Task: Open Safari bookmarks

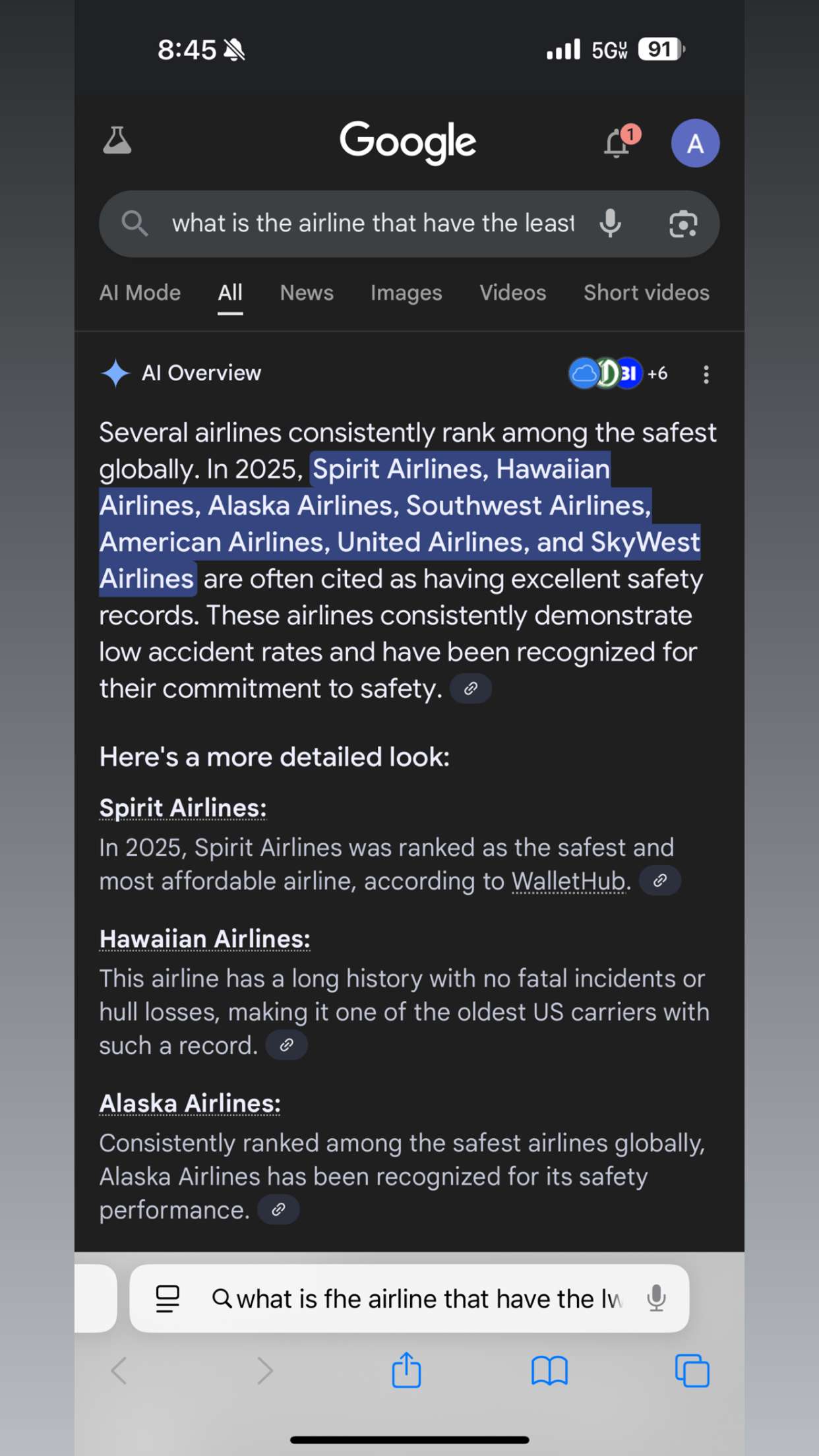Action: (549, 1370)
